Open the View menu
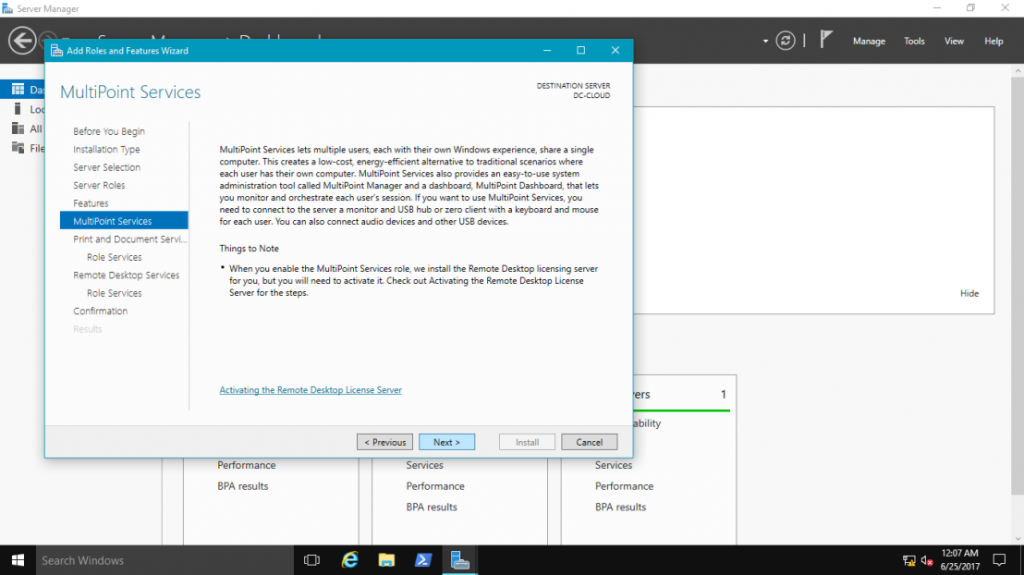1024x575 pixels. [x=953, y=41]
